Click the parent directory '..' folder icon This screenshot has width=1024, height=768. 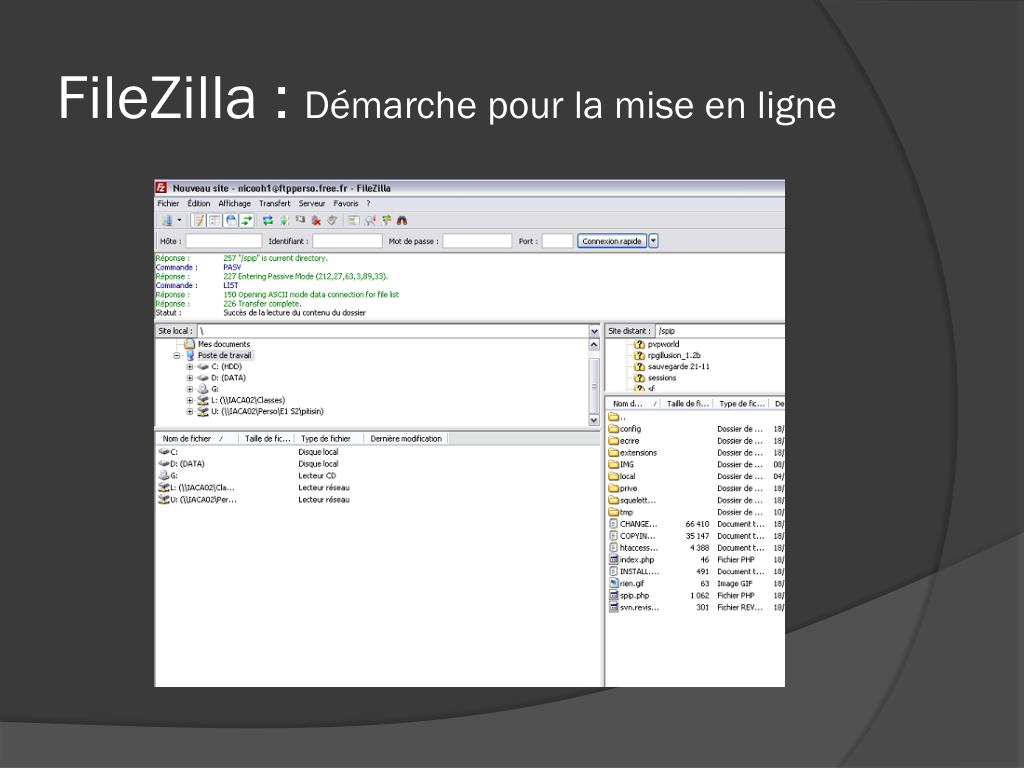tap(614, 417)
